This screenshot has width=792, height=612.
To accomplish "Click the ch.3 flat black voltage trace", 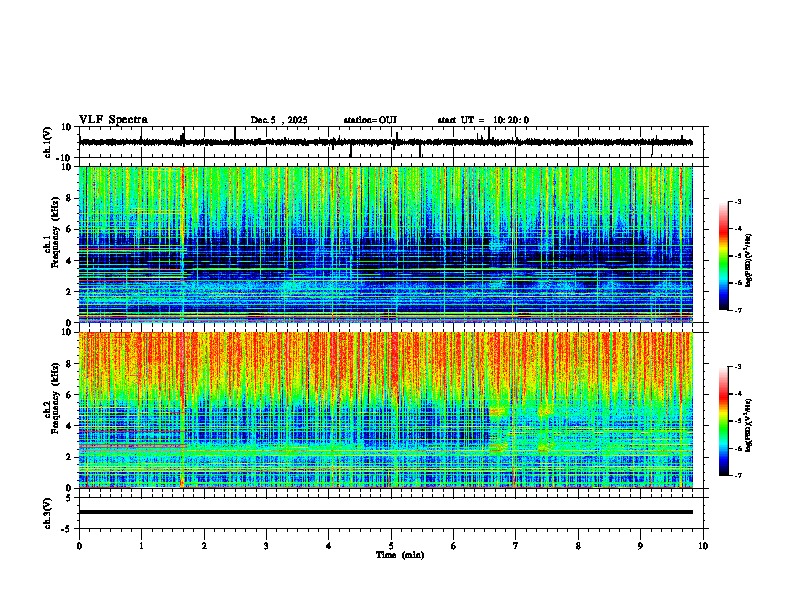I will click(x=385, y=512).
